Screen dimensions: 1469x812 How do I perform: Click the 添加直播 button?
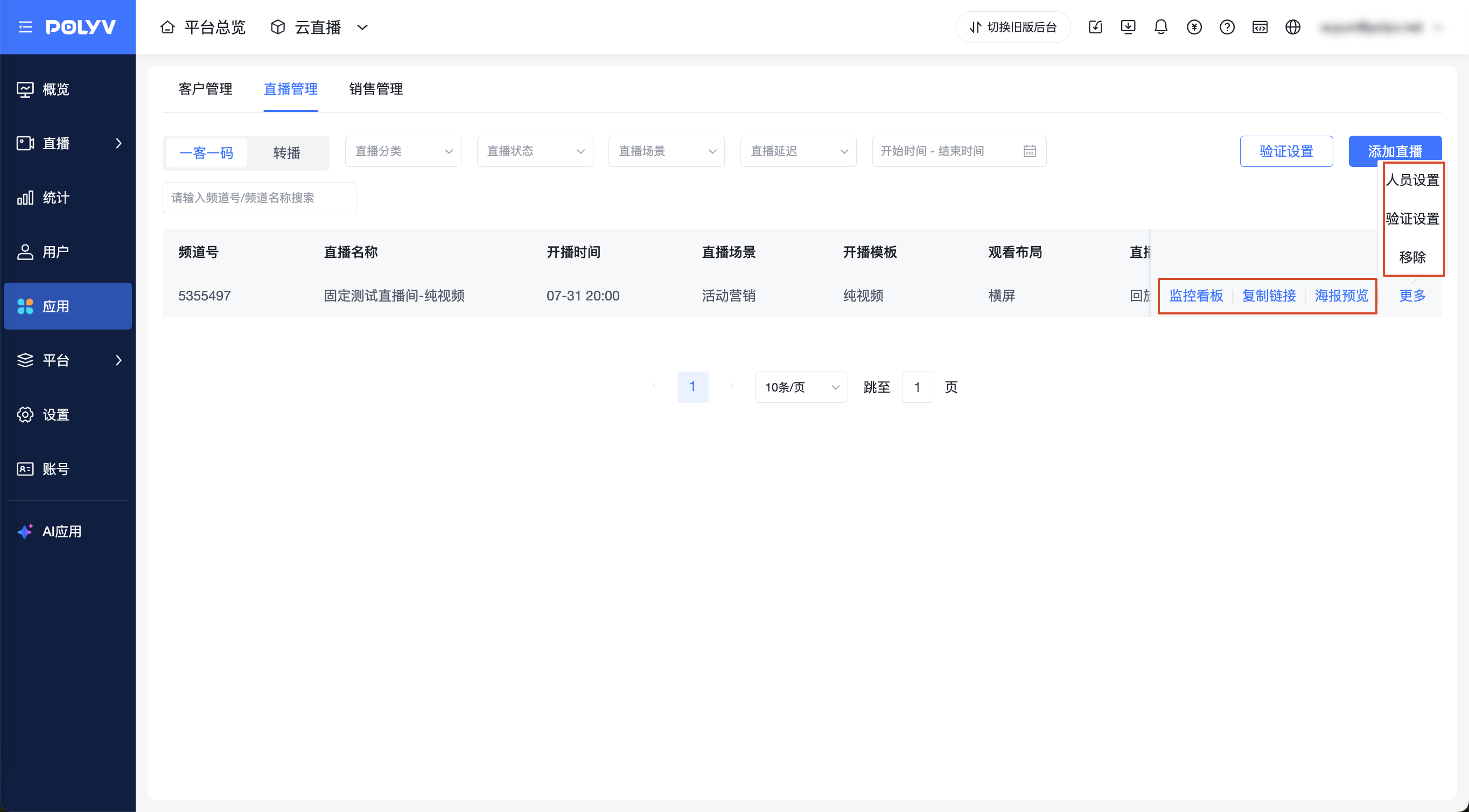(1395, 151)
